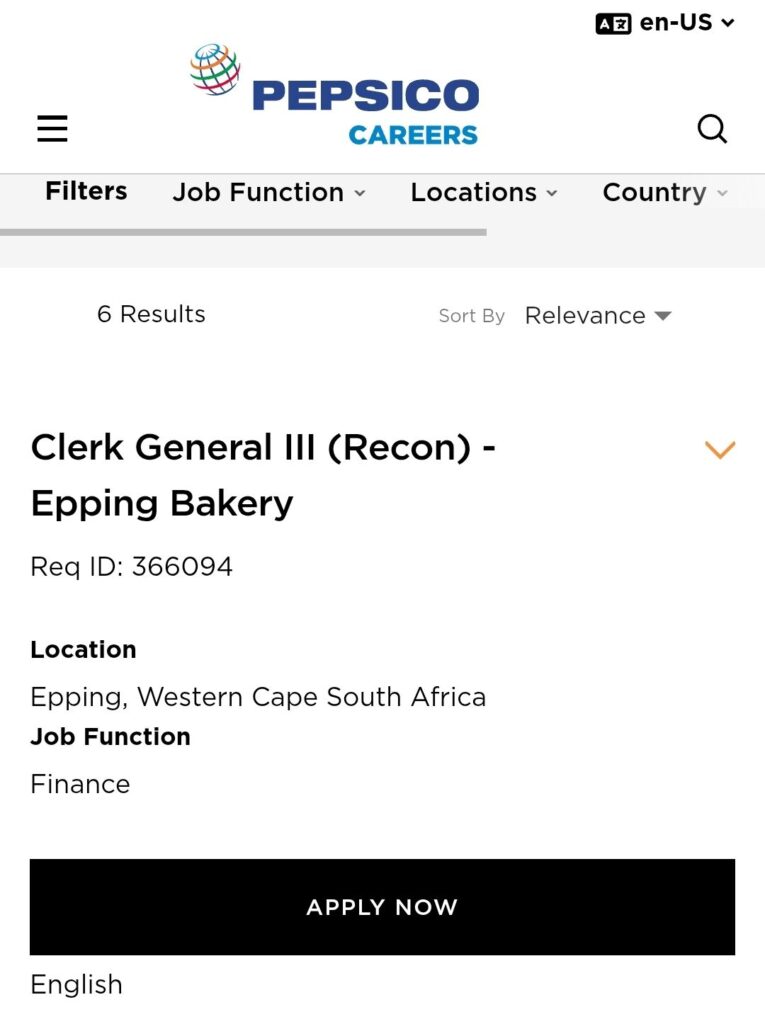765x1024 pixels.
Task: Open the Clerk General III job title
Action: (x=263, y=475)
